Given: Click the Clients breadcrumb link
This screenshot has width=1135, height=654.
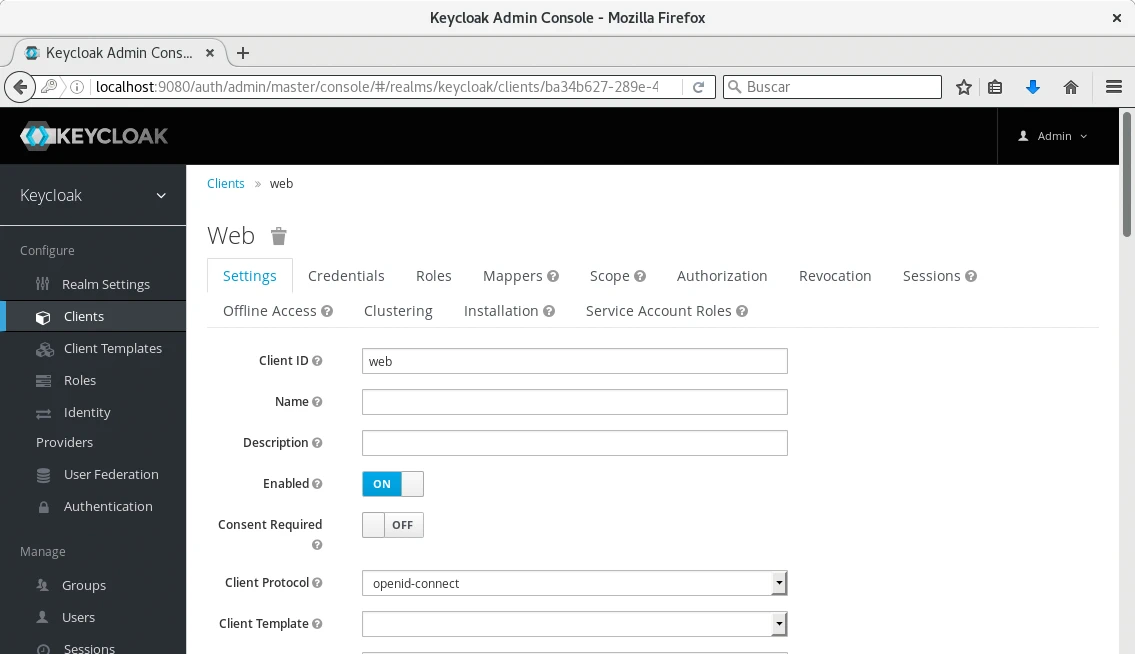Looking at the screenshot, I should (x=226, y=184).
